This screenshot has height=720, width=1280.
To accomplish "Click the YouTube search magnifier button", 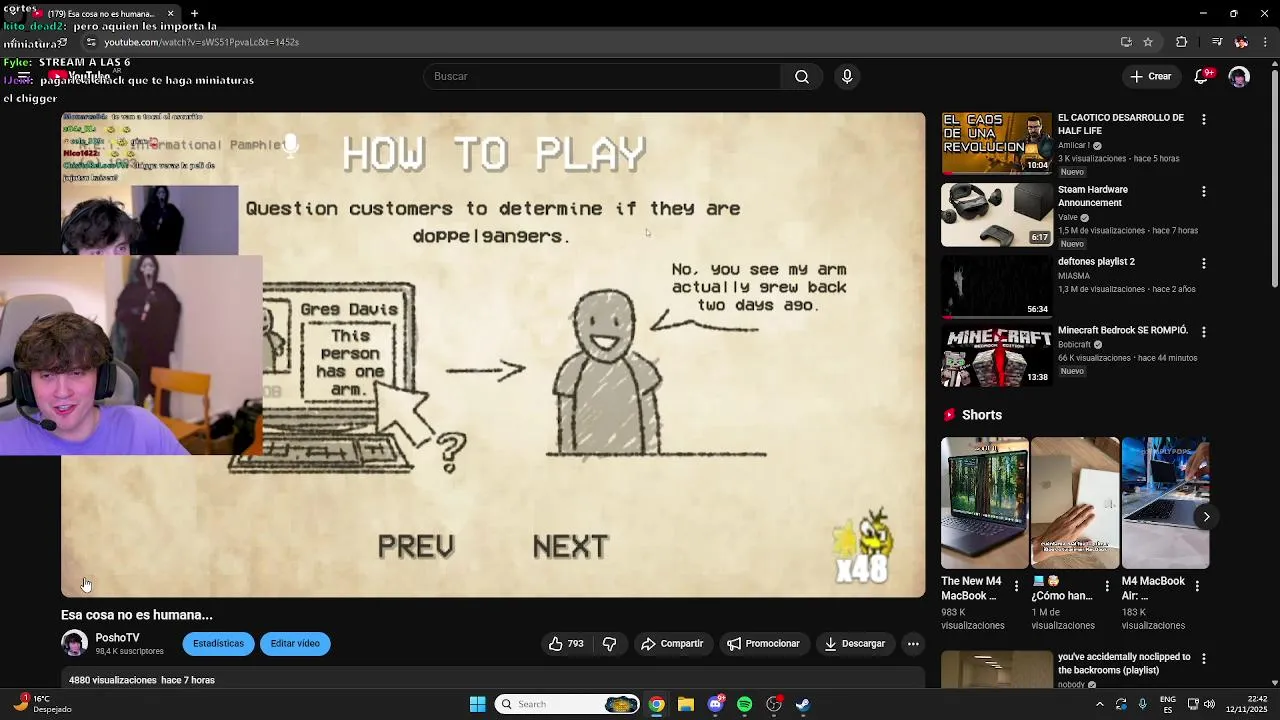I will 802,77.
